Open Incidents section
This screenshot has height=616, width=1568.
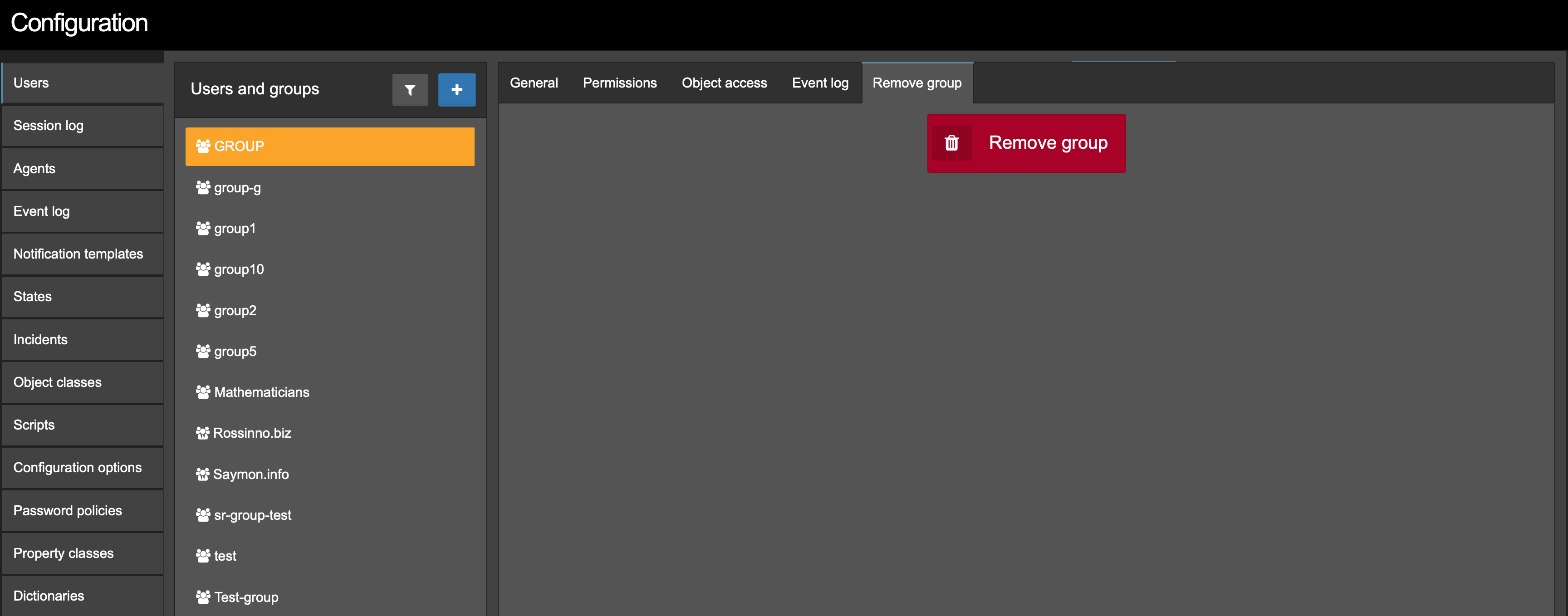pyautogui.click(x=83, y=340)
